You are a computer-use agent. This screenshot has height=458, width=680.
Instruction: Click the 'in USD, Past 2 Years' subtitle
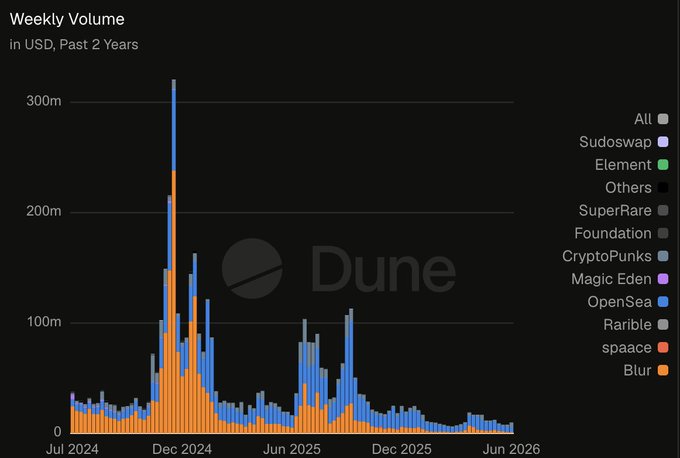(74, 45)
